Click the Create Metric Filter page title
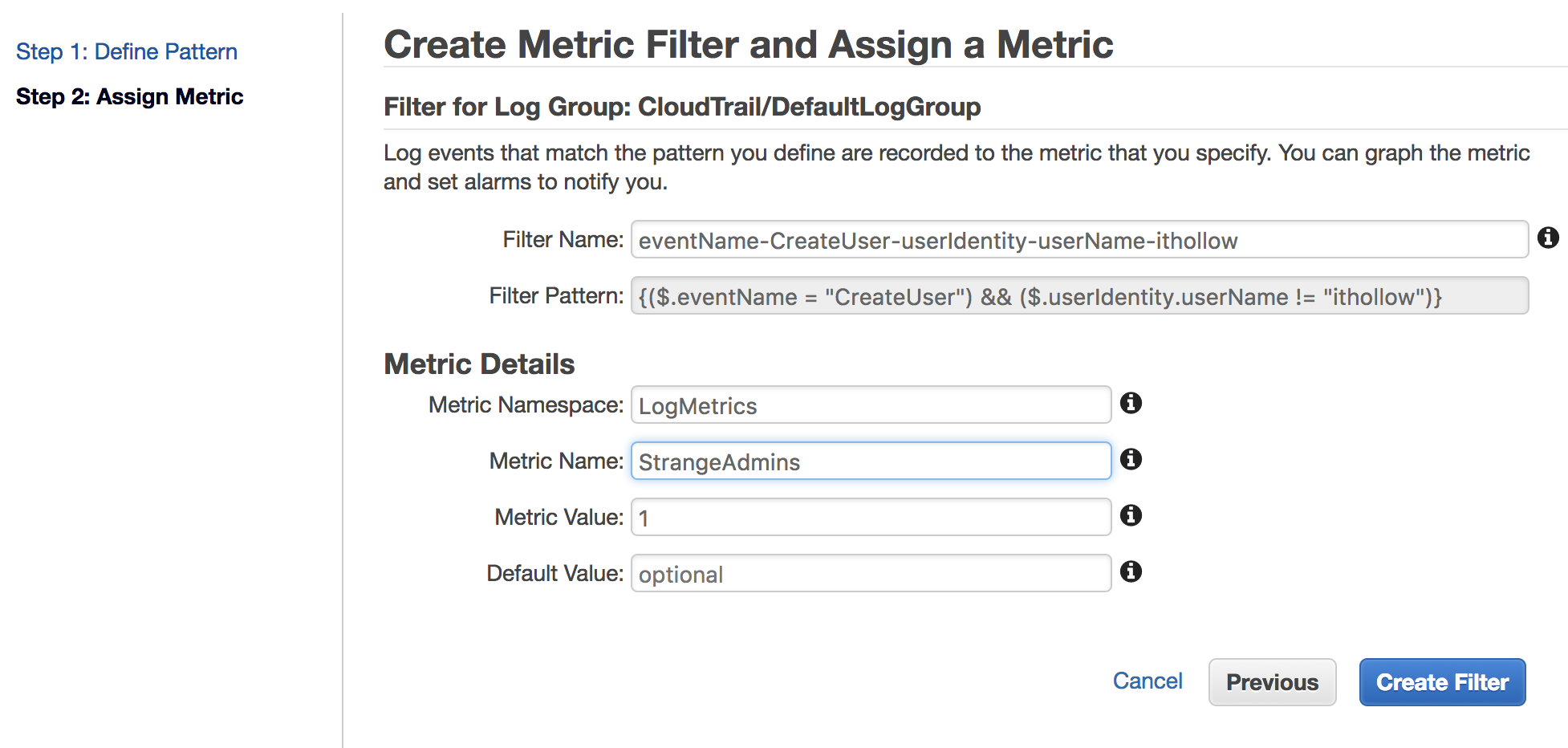1568x748 pixels. click(x=748, y=44)
